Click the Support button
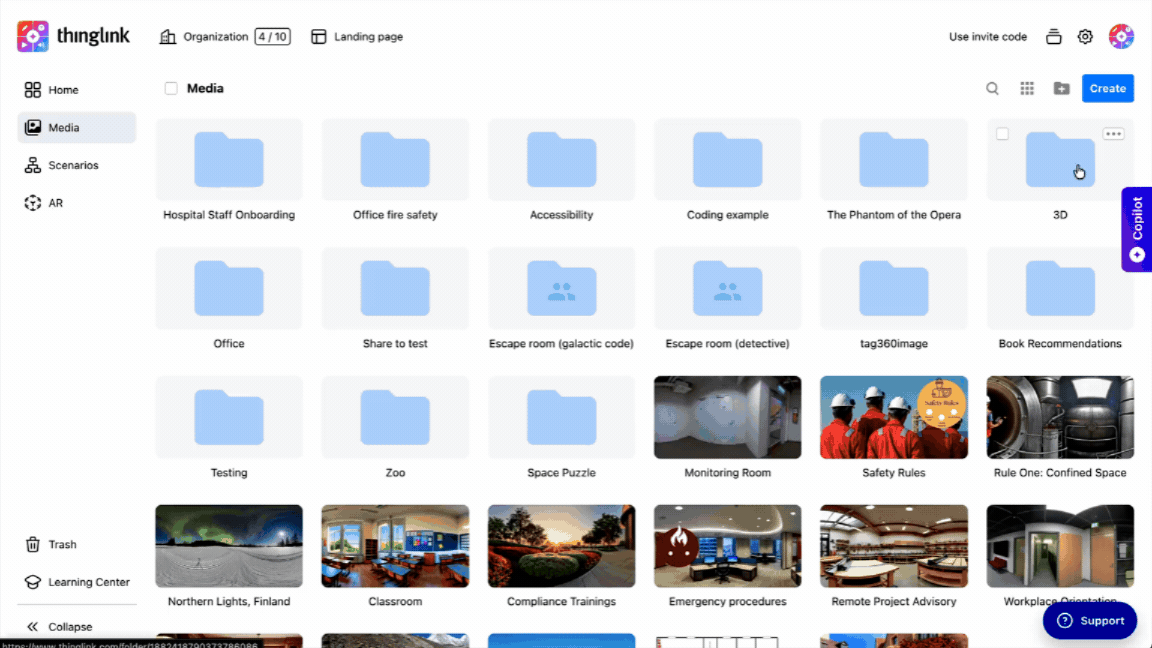1152x648 pixels. click(x=1090, y=621)
